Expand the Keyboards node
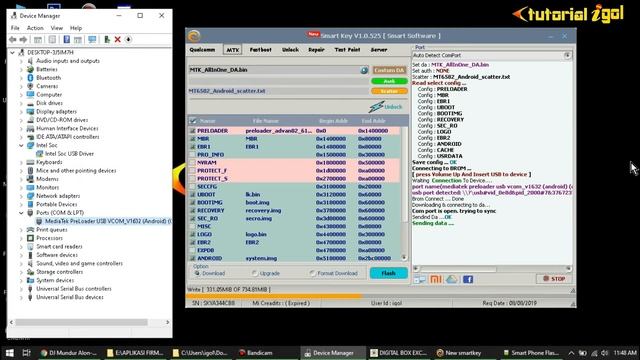This screenshot has width=640, height=360. pos(21,162)
